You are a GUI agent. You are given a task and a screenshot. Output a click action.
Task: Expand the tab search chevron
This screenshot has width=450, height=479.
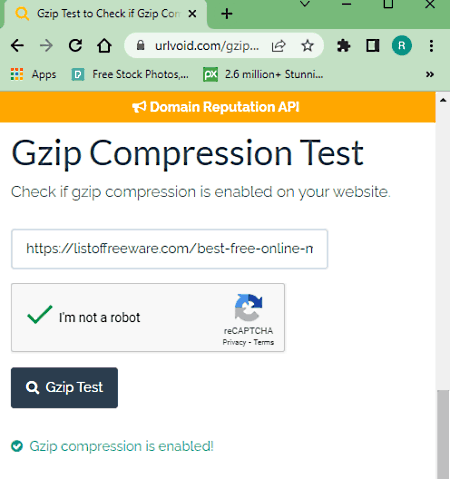[x=305, y=4]
